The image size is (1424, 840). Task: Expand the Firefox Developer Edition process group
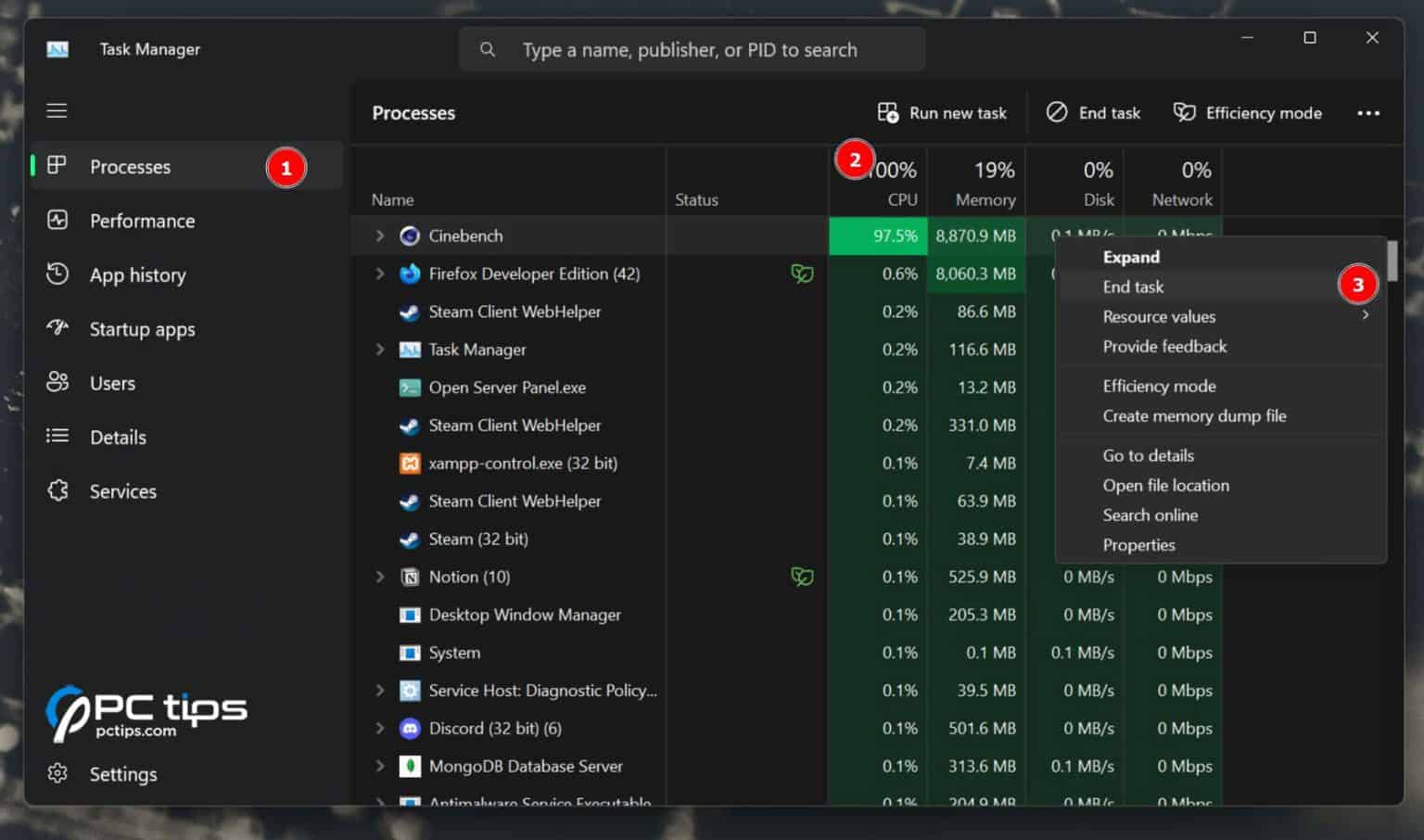point(380,274)
